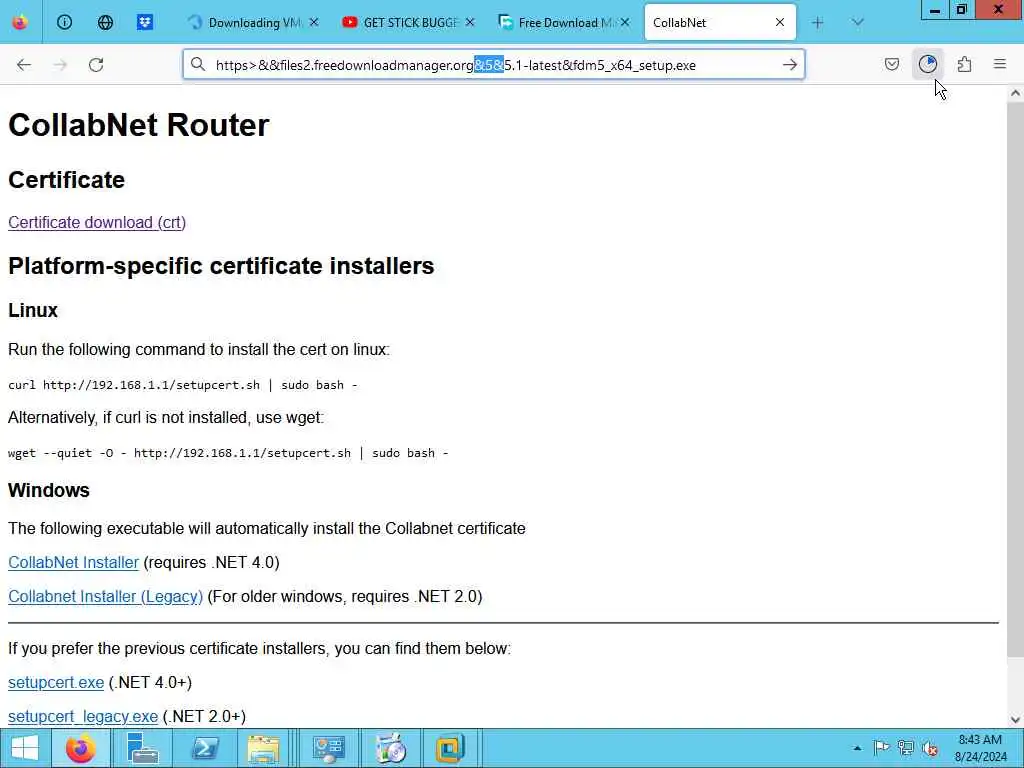Switch to the pinned info-icon tab
This screenshot has height=768, width=1024.
point(64,22)
